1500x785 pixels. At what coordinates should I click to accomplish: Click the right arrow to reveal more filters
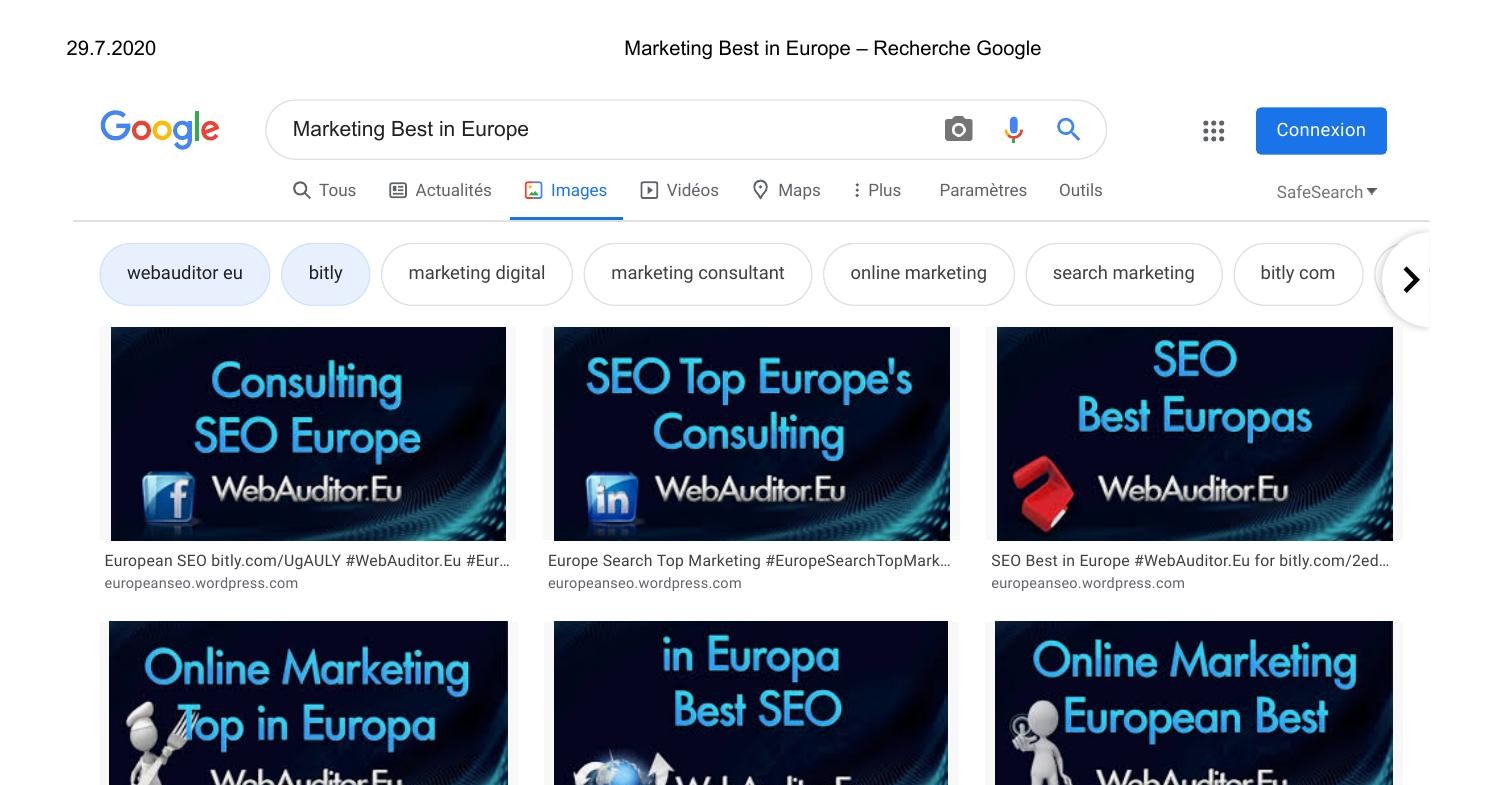(x=1410, y=279)
